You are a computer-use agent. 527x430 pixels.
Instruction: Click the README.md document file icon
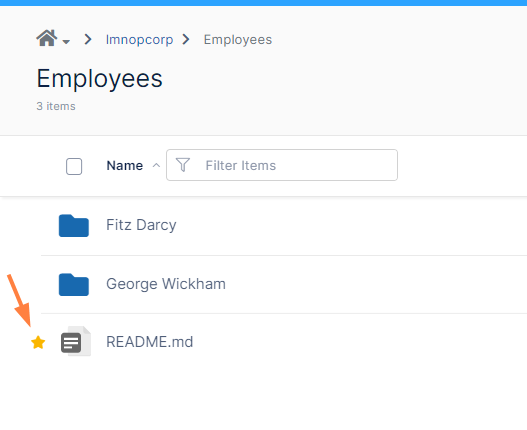click(76, 341)
